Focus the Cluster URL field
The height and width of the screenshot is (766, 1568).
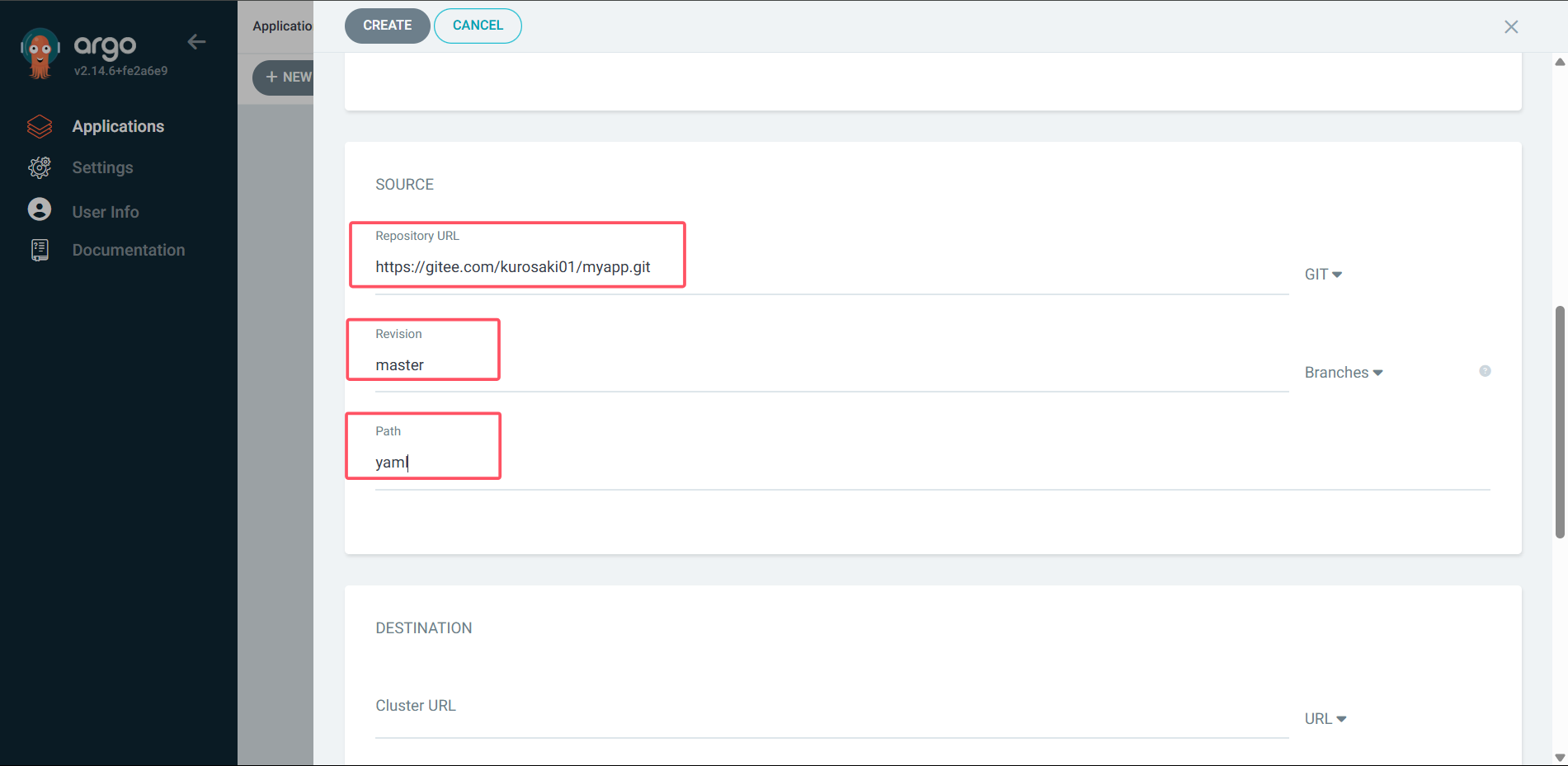[825, 717]
